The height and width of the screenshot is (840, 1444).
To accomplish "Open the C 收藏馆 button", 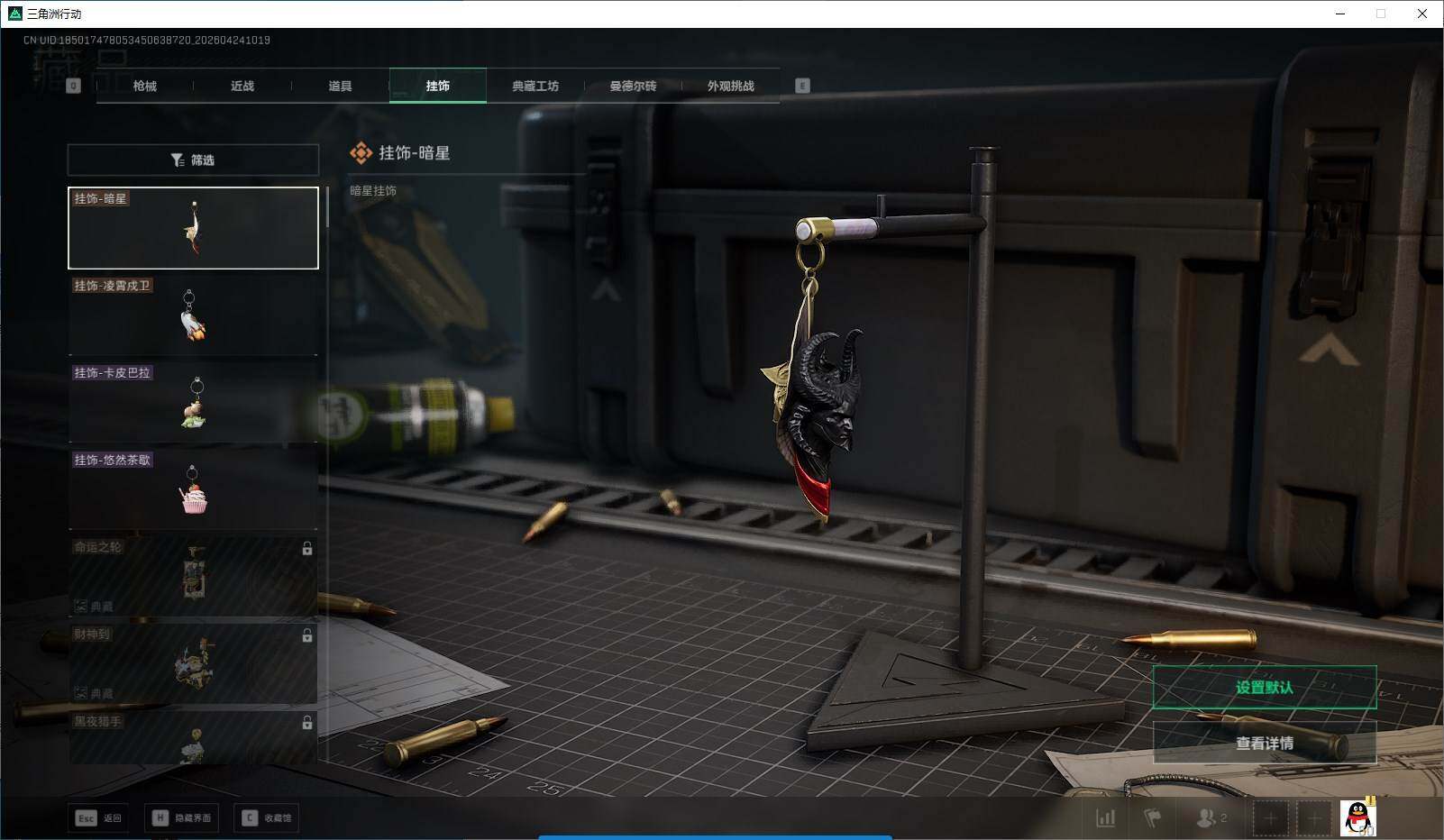I will [x=267, y=818].
